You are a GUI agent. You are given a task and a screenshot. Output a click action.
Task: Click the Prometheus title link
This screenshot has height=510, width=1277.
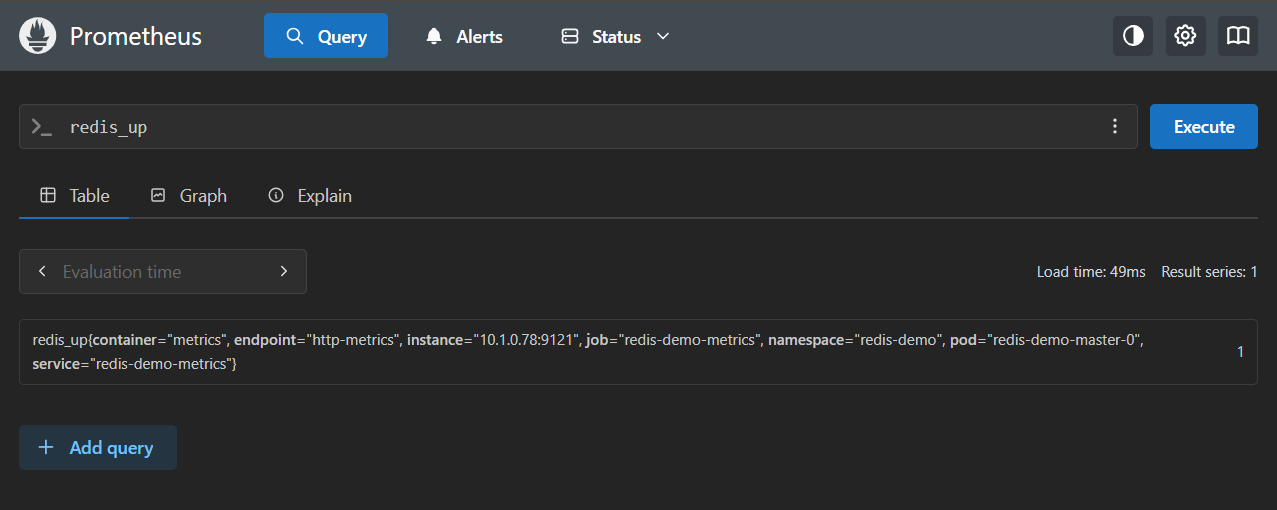coord(136,37)
